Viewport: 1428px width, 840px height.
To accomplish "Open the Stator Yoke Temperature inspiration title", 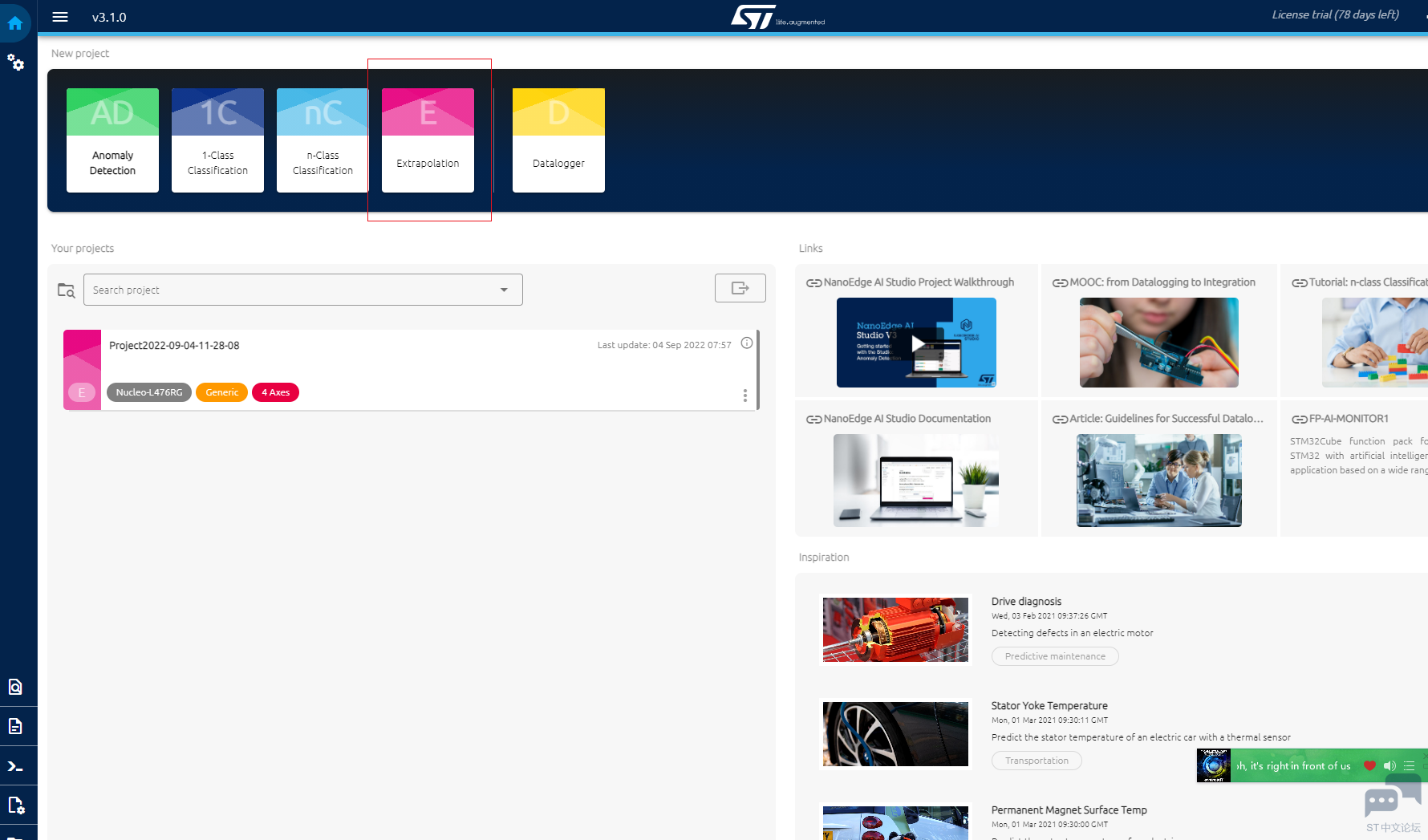I will 1049,706.
